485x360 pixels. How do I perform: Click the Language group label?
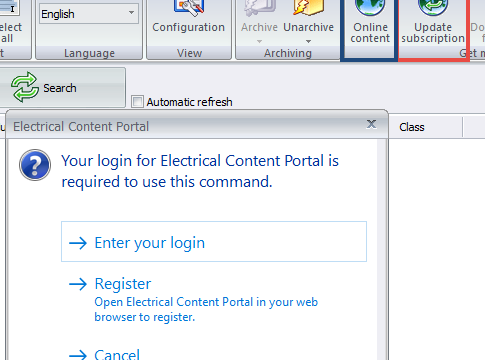[x=89, y=53]
